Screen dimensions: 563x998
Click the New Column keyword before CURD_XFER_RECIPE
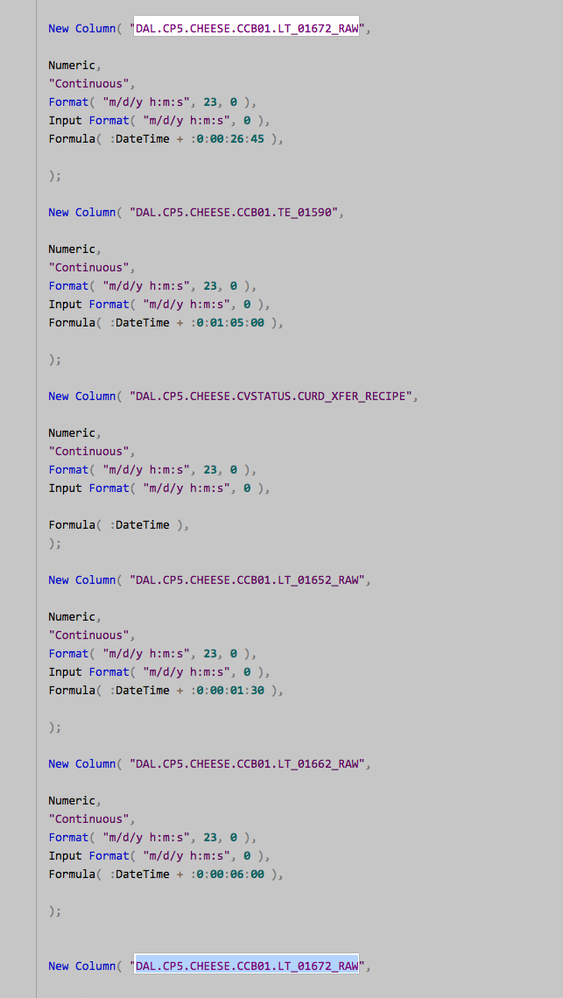coord(79,397)
